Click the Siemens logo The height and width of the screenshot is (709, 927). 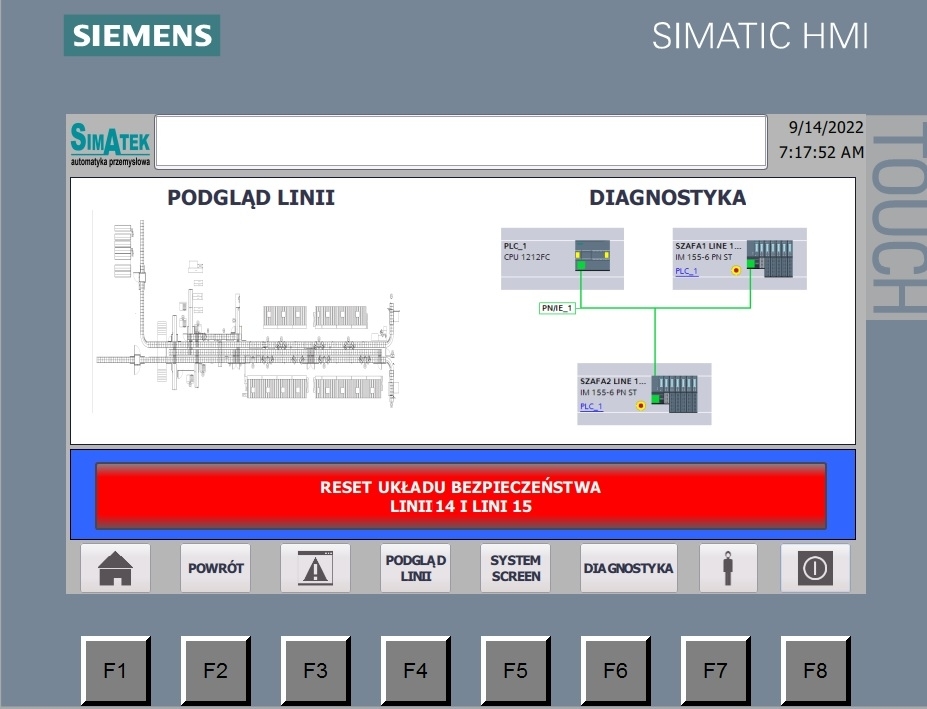pos(142,35)
